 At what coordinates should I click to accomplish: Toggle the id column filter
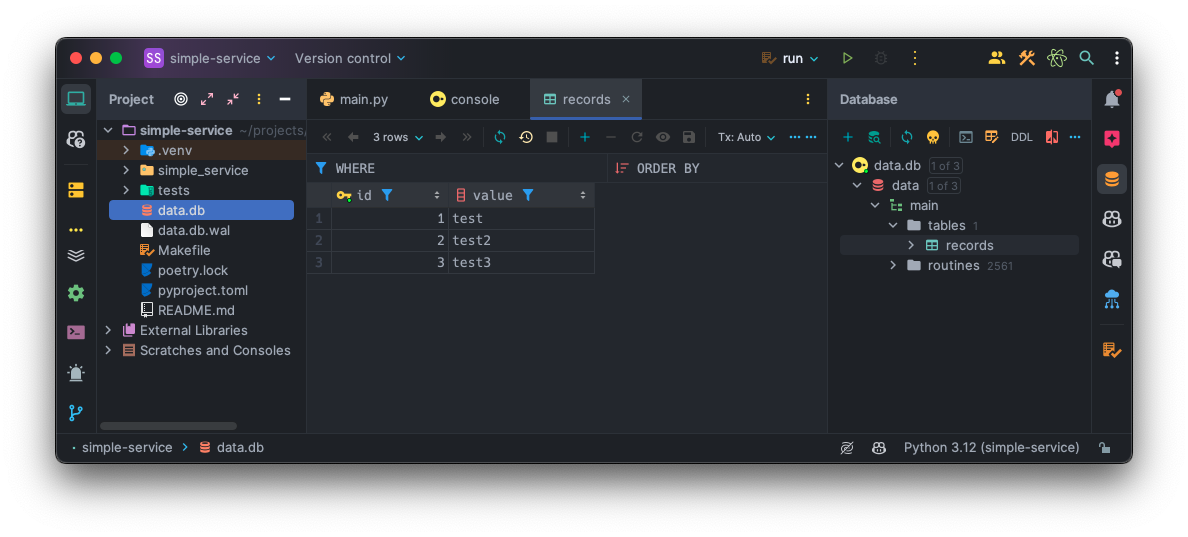click(x=387, y=195)
